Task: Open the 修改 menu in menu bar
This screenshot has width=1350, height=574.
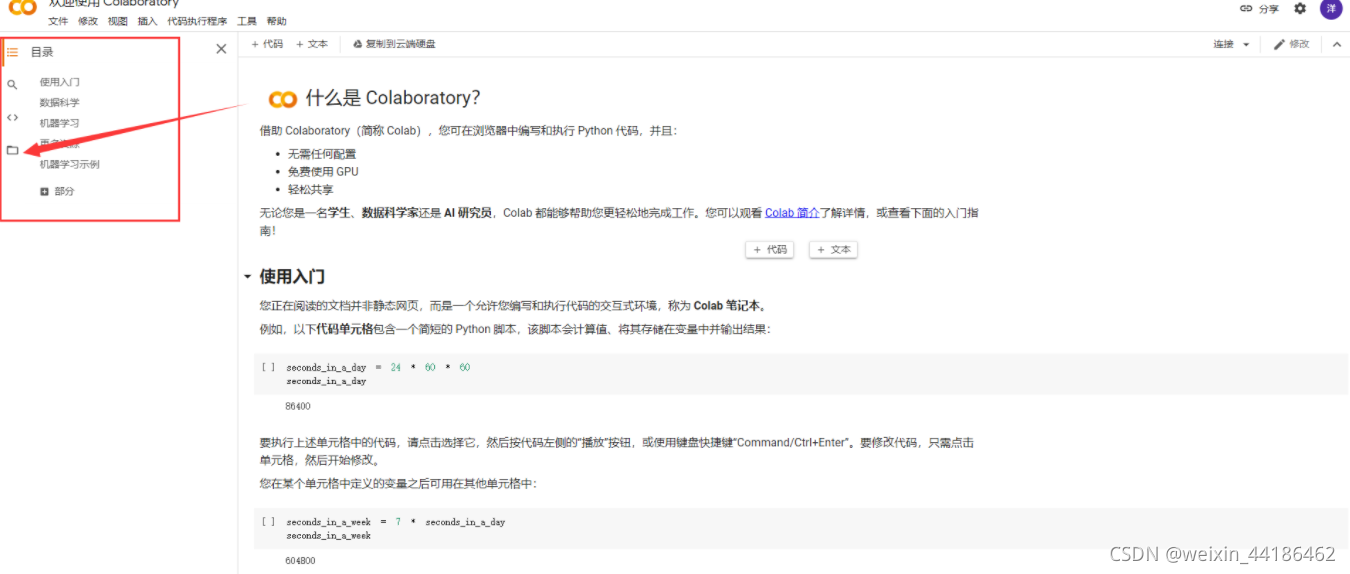Action: tap(88, 21)
